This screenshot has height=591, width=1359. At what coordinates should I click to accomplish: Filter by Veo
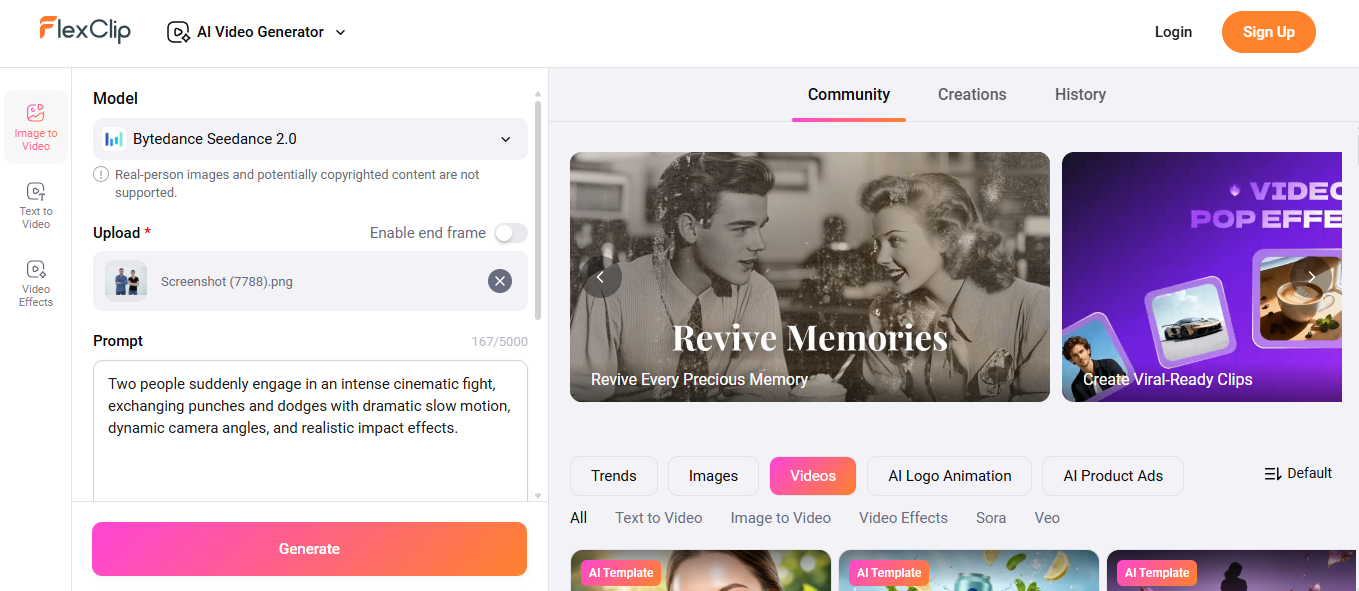1047,518
